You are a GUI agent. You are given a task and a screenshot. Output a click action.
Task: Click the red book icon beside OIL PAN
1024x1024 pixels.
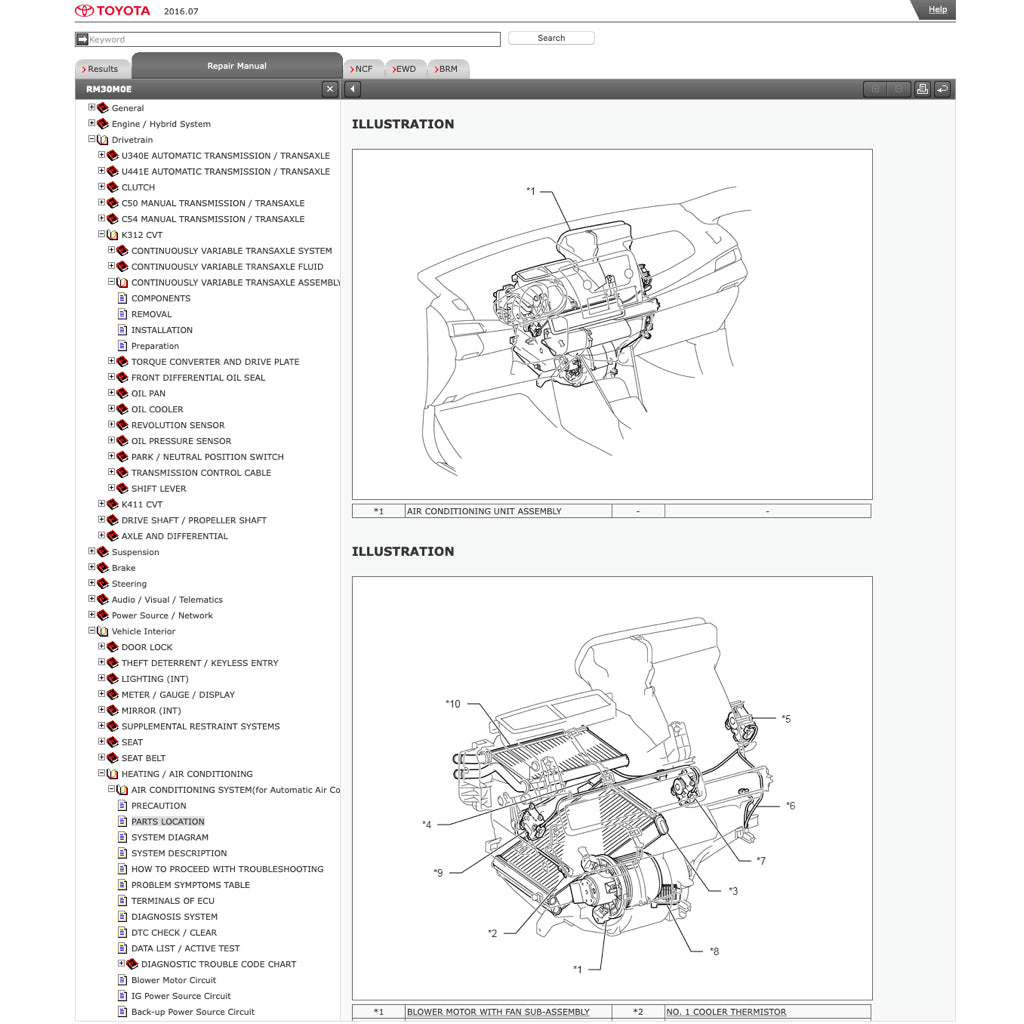[x=122, y=393]
